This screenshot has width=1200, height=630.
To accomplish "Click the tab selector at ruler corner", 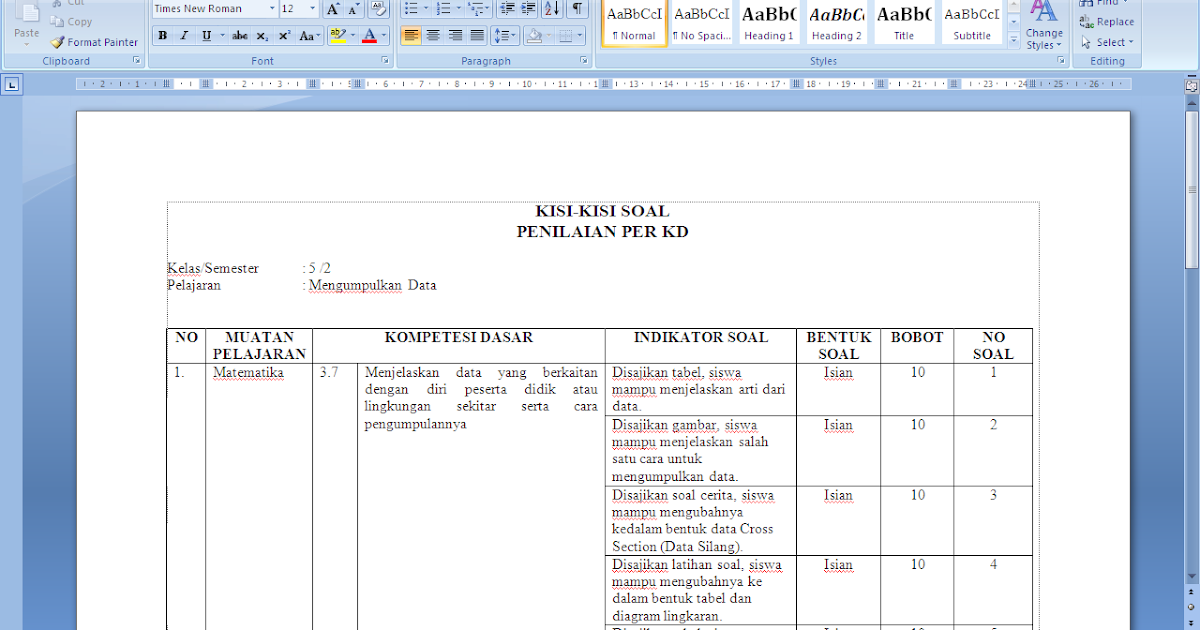I will pyautogui.click(x=11, y=85).
